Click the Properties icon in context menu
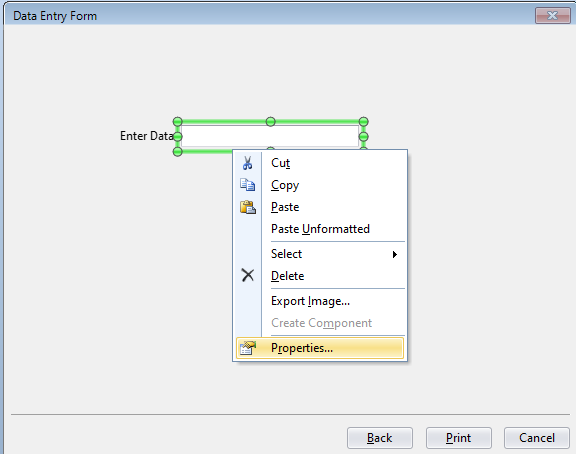 point(248,347)
